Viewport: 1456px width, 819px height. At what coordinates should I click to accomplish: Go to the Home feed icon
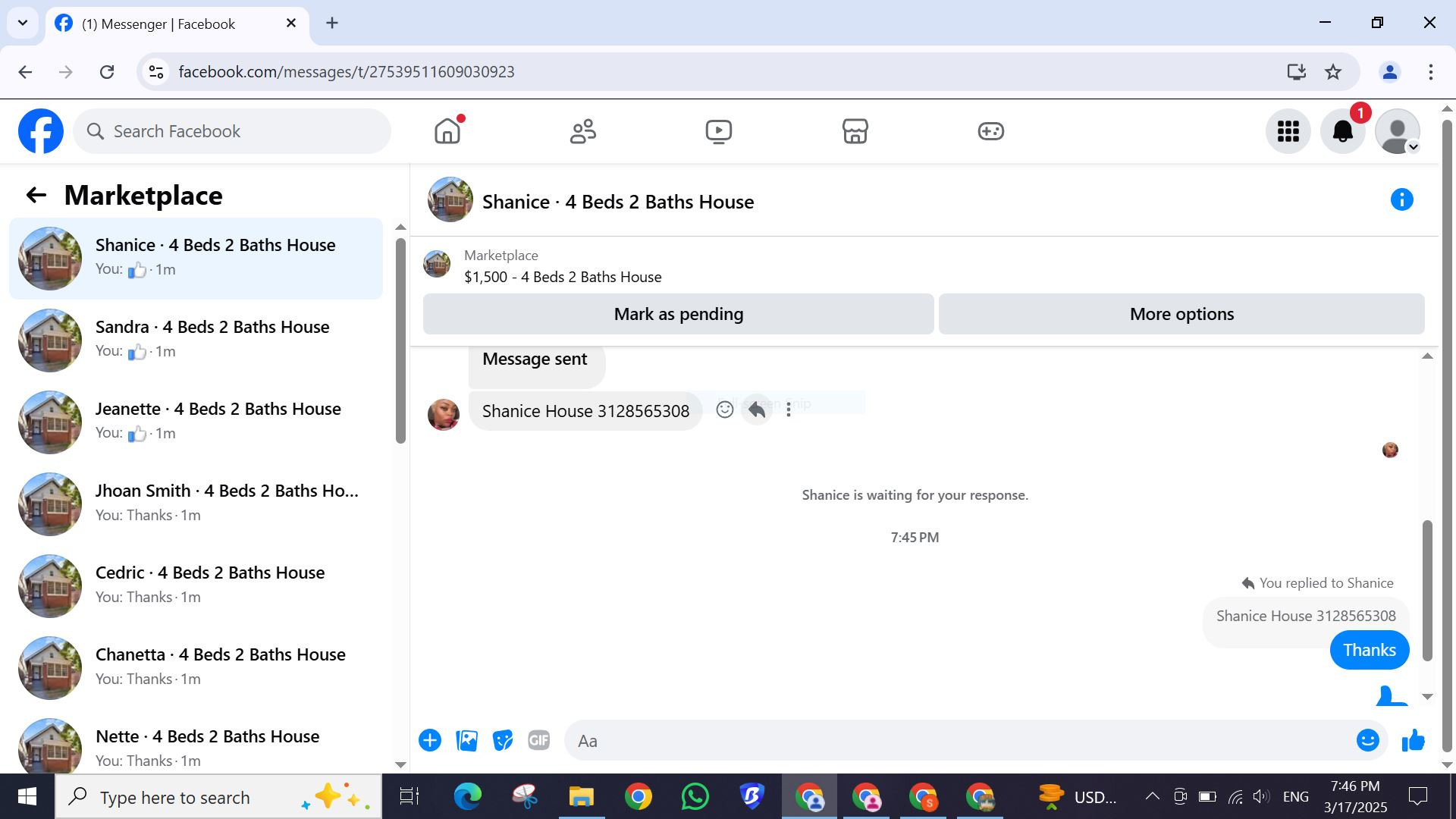[447, 131]
